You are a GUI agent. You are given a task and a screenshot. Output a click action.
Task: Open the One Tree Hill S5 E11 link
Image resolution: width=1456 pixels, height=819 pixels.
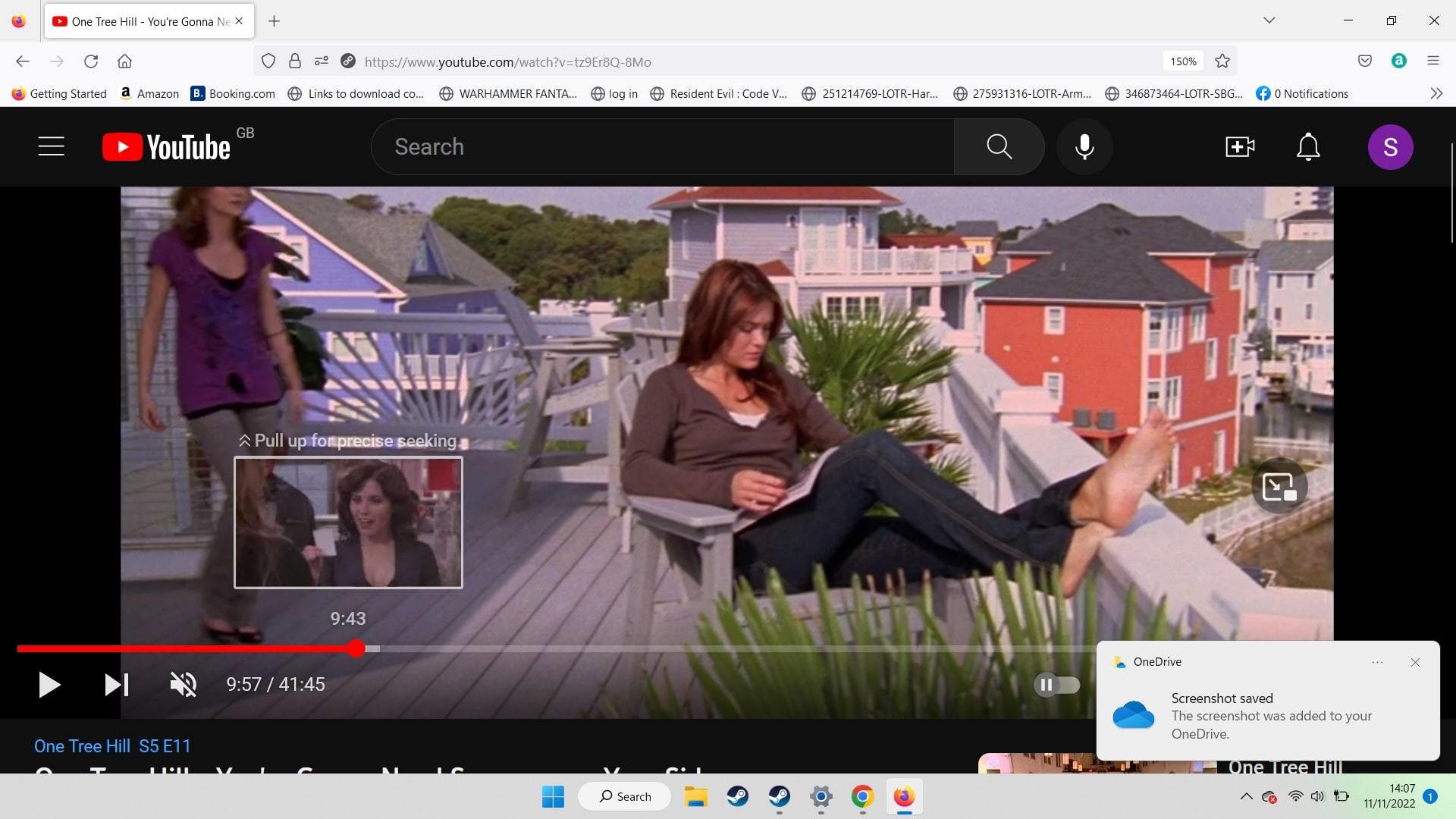[112, 746]
